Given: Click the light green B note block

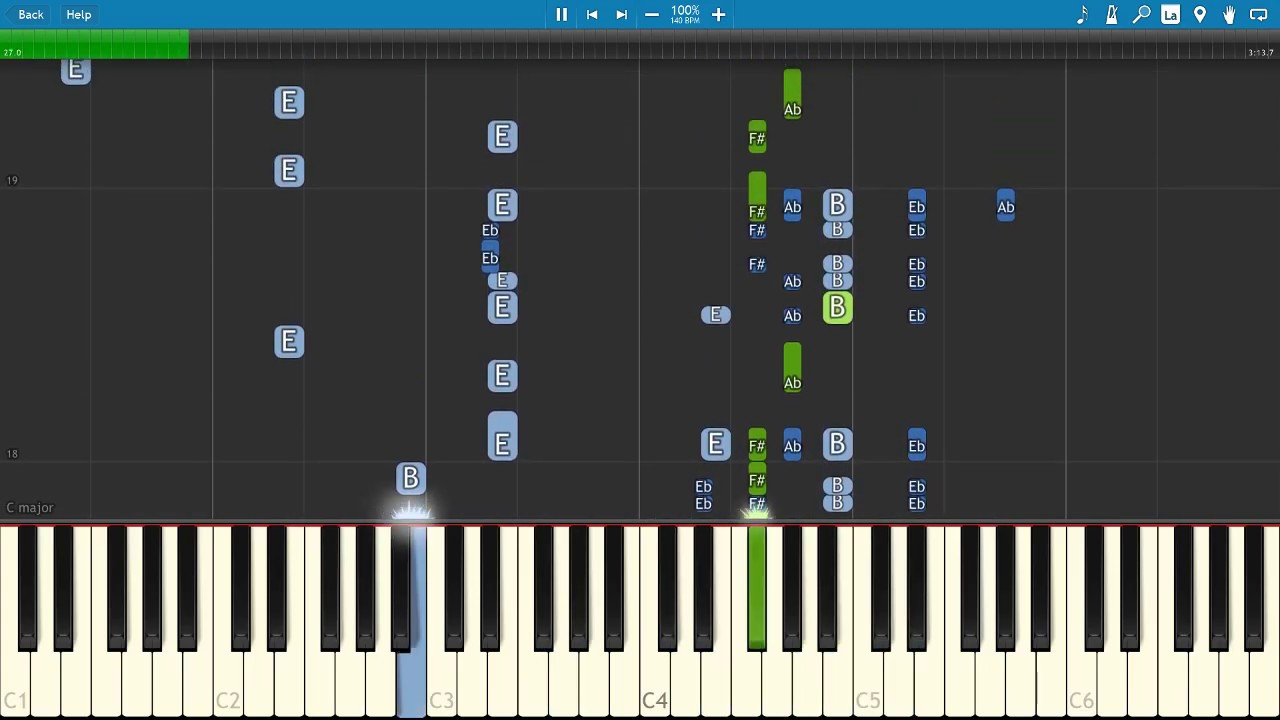Looking at the screenshot, I should (837, 308).
